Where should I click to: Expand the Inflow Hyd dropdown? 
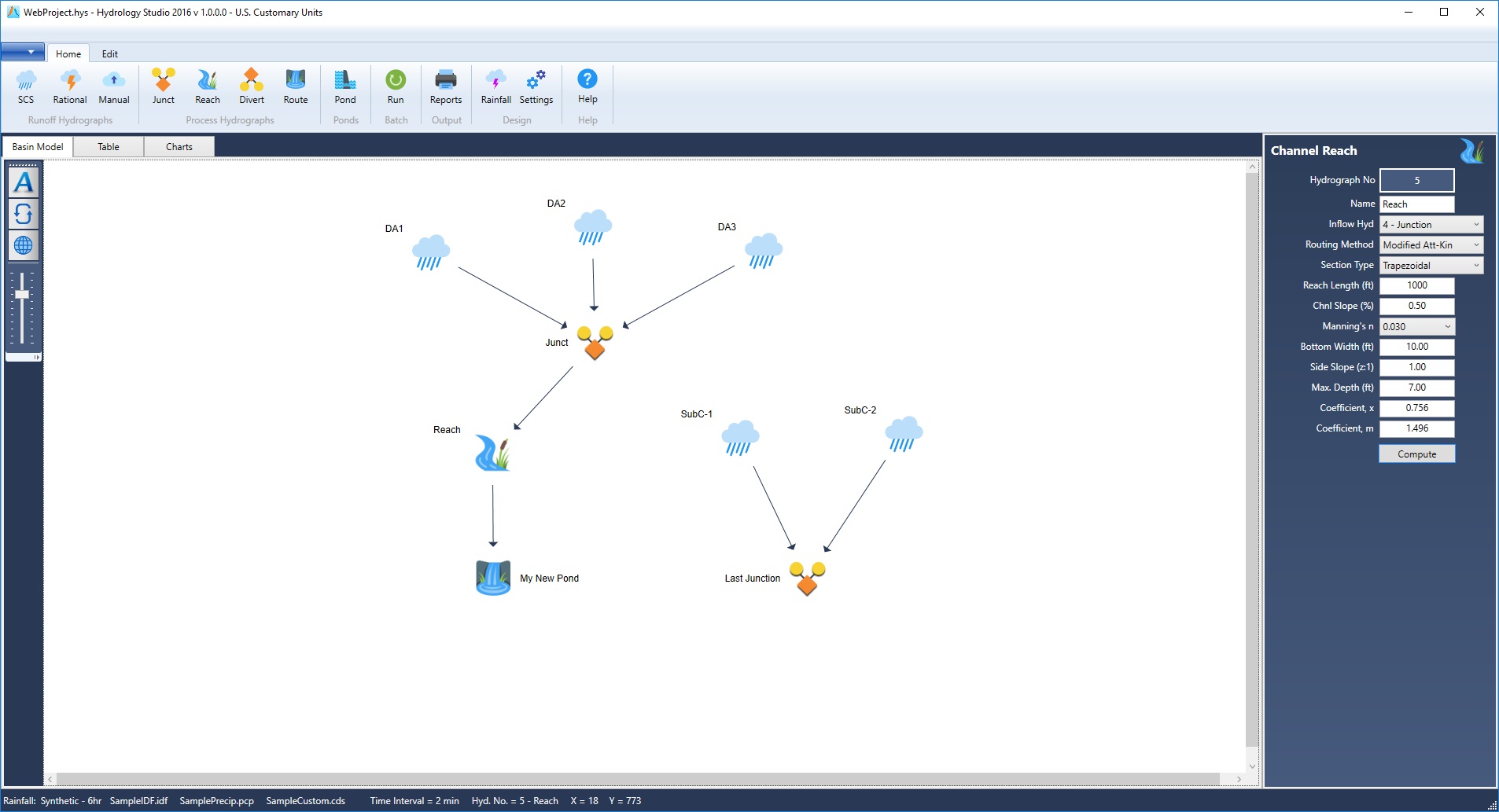click(1475, 225)
